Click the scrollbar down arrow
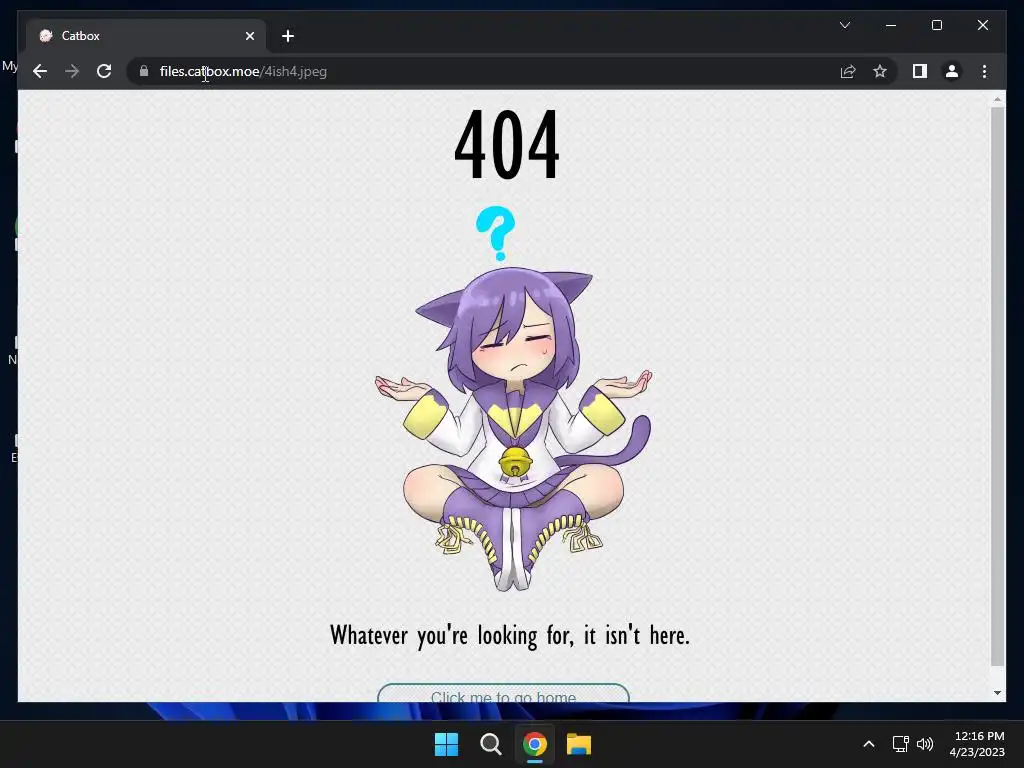Screen dimensions: 1024x768 997,693
